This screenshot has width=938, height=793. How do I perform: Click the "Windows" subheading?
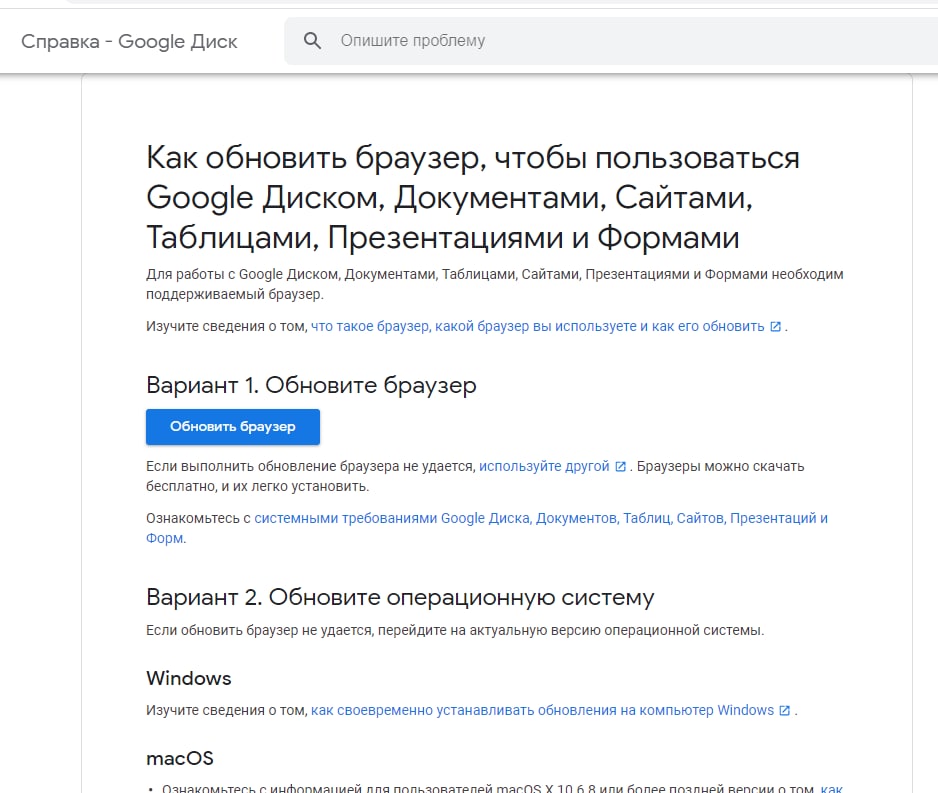188,678
